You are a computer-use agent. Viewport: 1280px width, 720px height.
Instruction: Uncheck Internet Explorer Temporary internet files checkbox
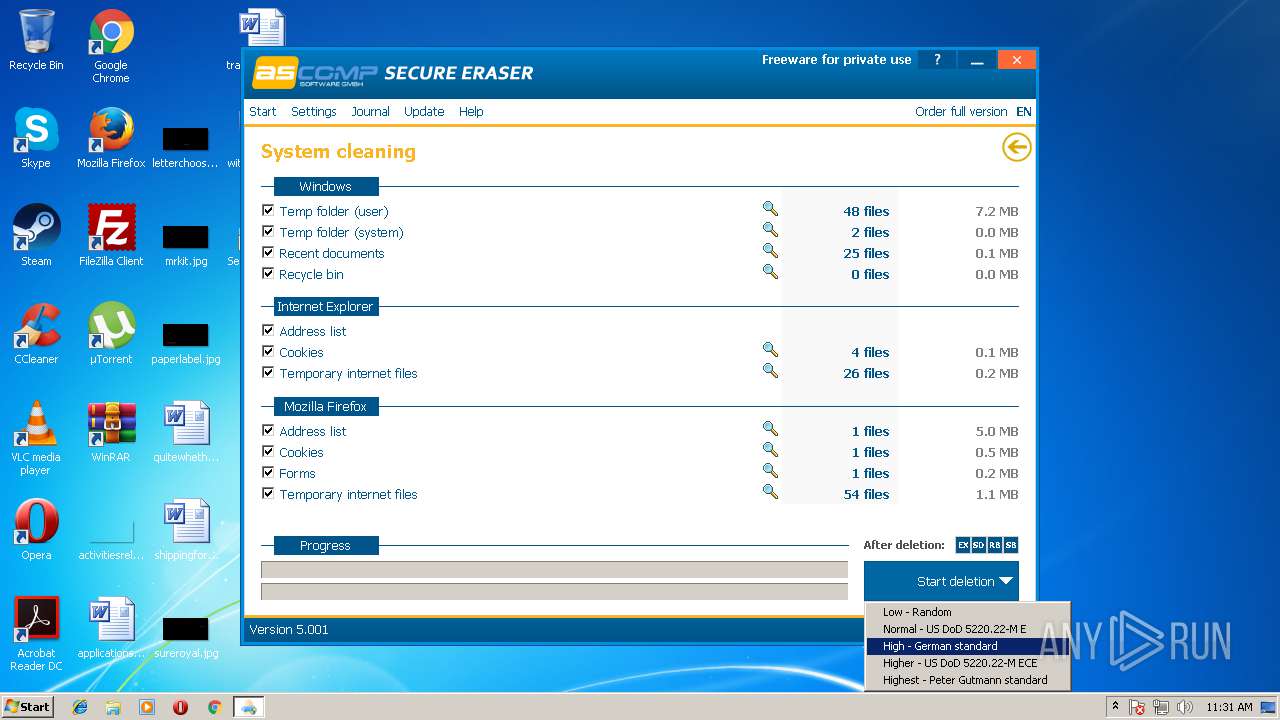268,373
